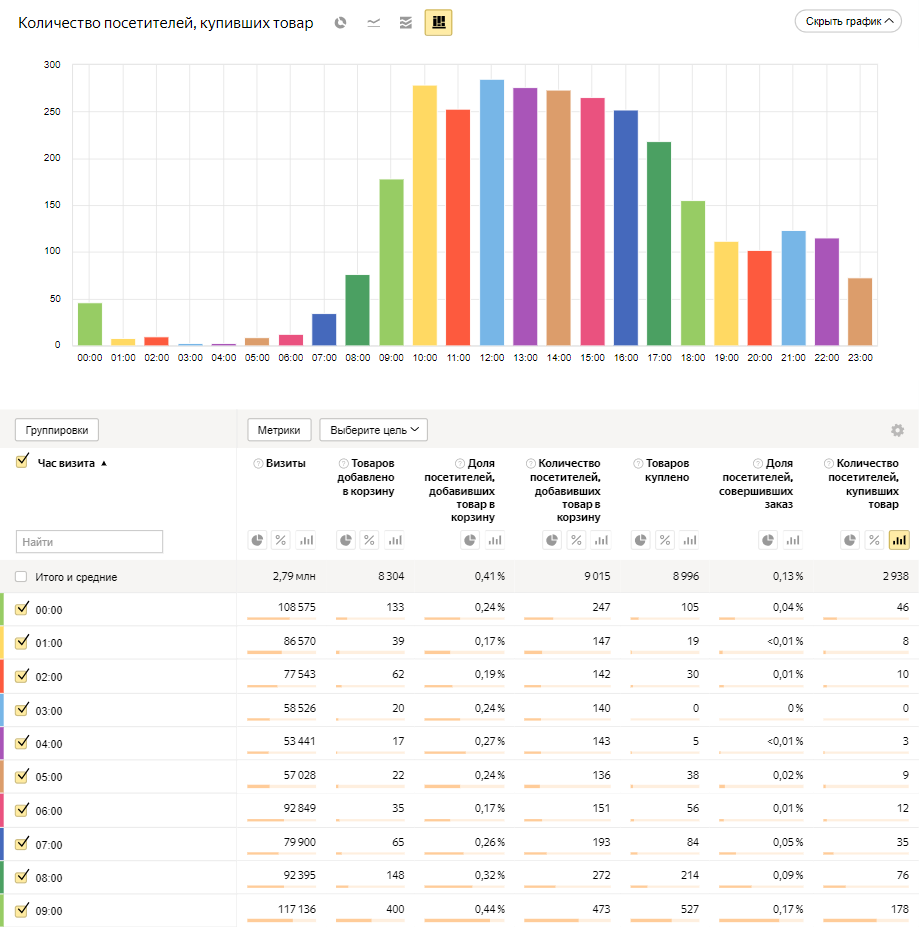Click percent icon under Товаров куплено column
Image resolution: width=919 pixels, height=927 pixels.
tap(665, 540)
